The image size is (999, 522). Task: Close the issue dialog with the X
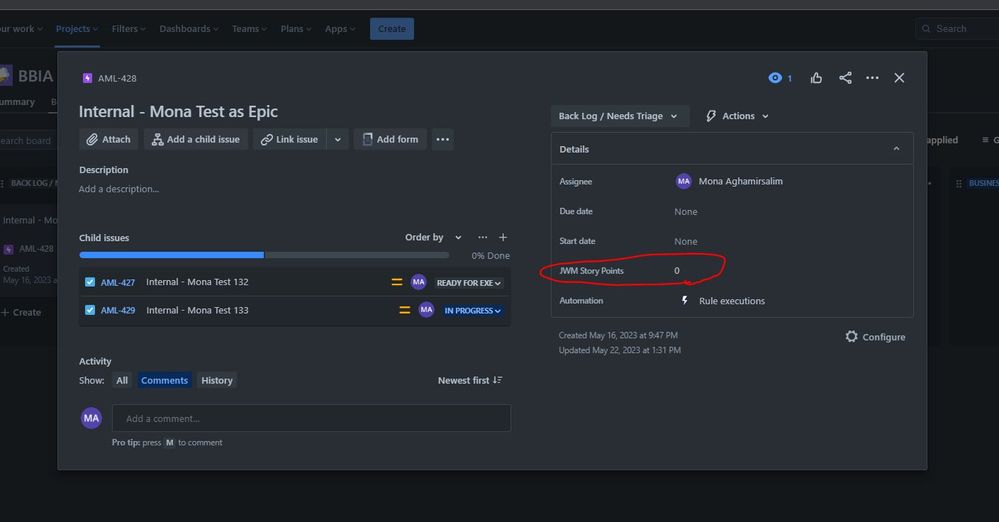pyautogui.click(x=899, y=78)
